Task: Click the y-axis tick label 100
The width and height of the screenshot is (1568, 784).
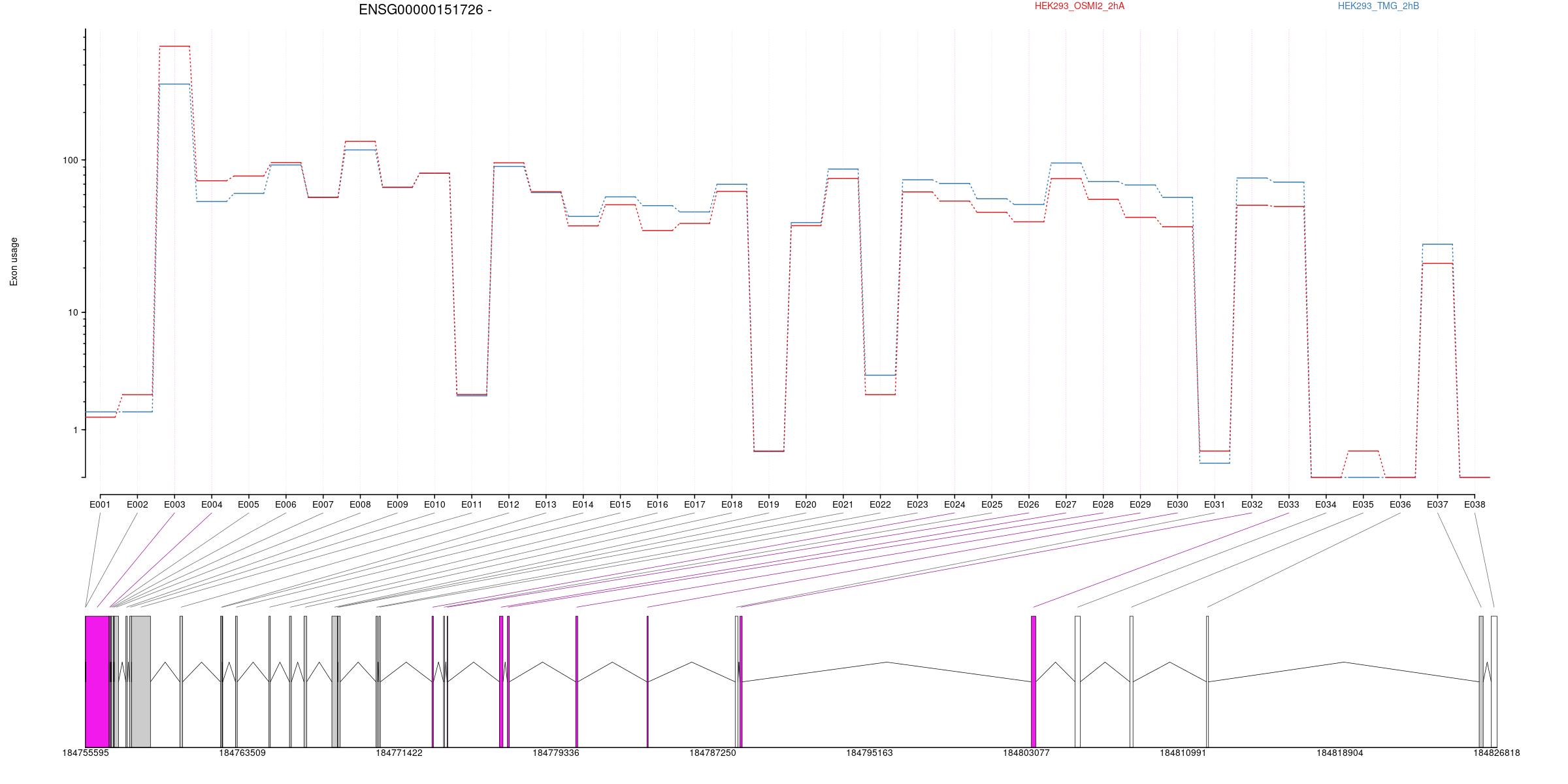Action: [x=70, y=160]
